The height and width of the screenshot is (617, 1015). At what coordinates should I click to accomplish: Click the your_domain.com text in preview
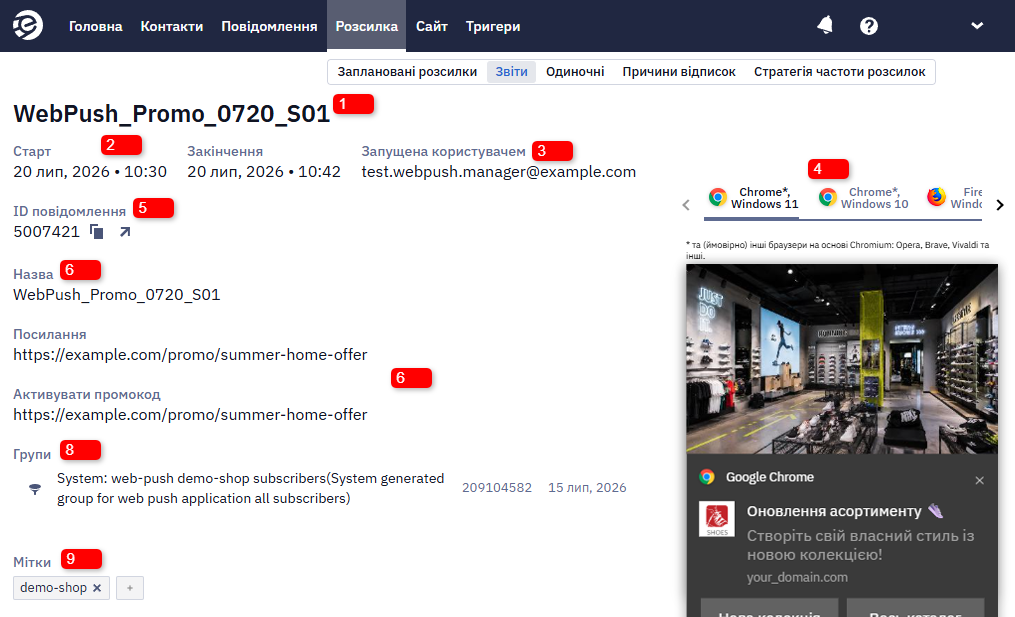(797, 578)
